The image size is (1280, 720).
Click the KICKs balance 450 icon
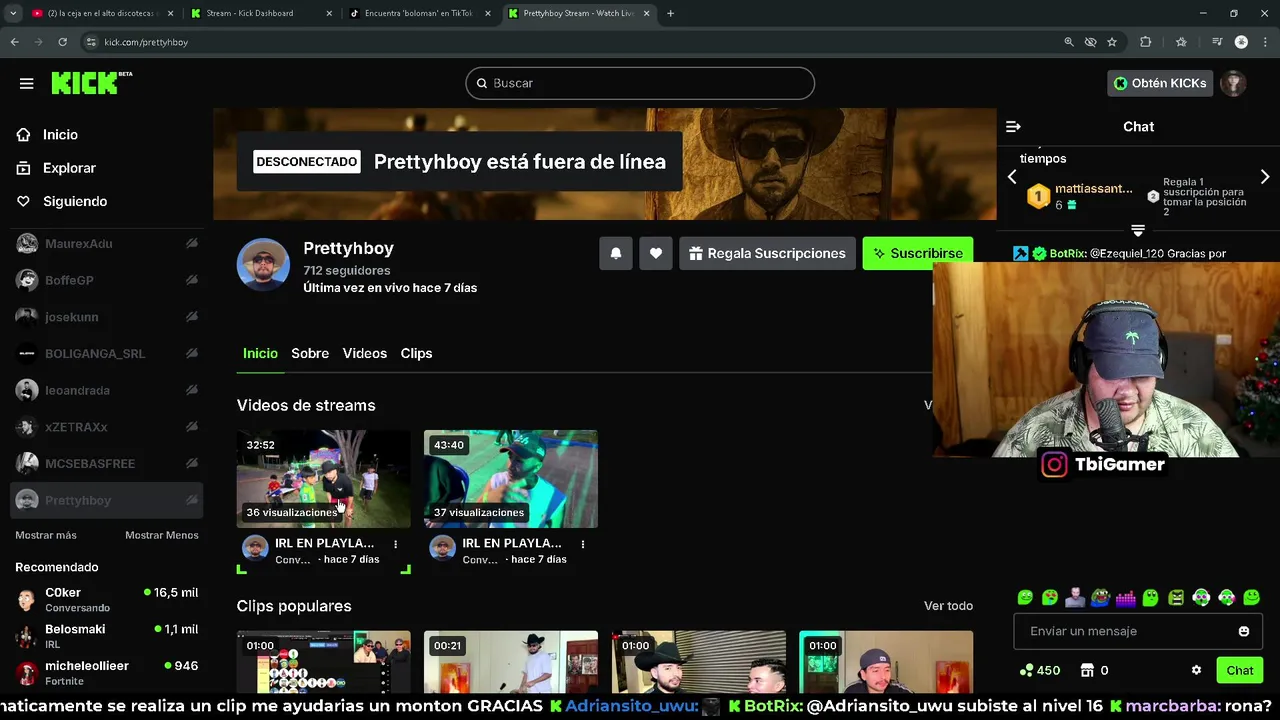pos(1026,670)
